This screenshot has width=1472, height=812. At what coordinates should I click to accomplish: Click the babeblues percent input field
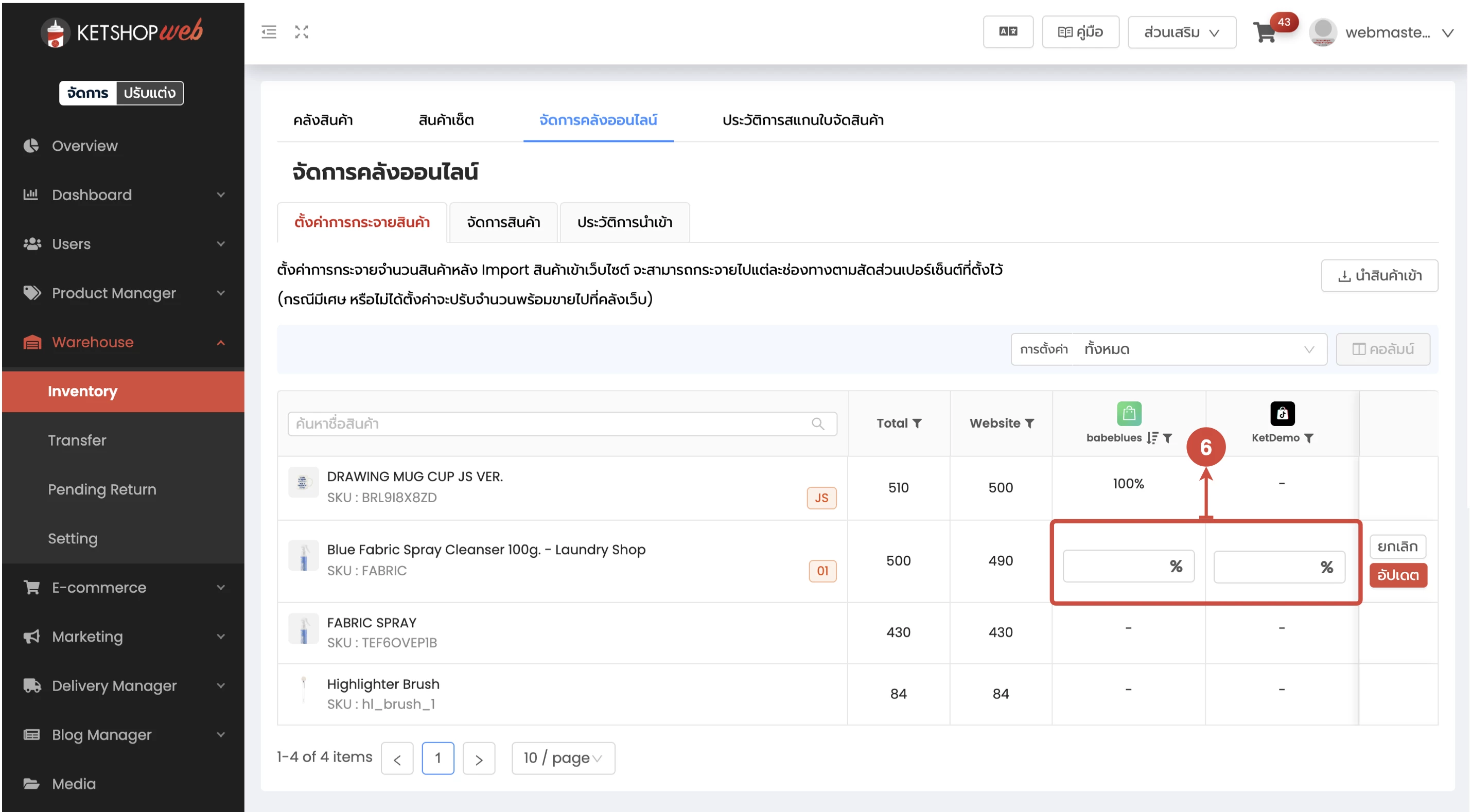click(1114, 566)
